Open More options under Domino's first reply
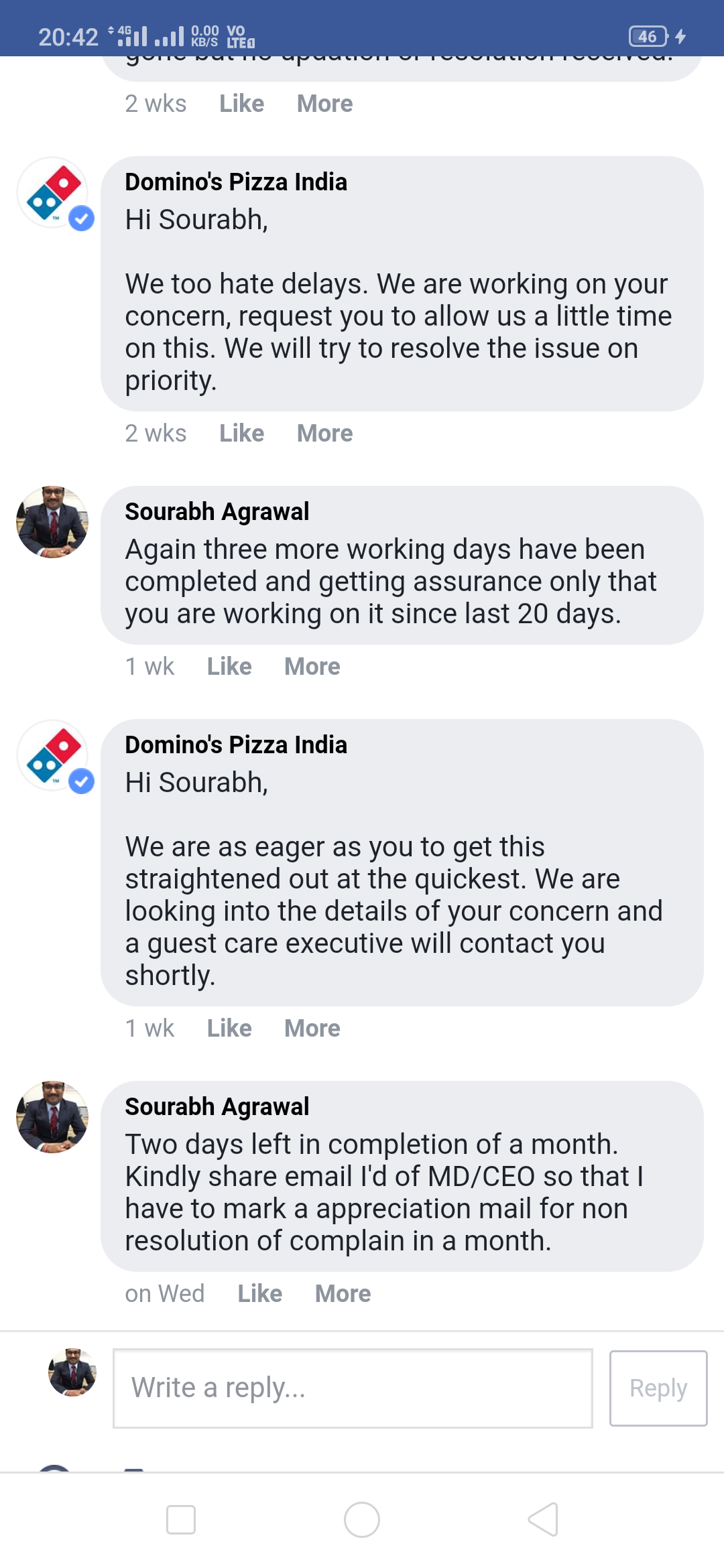The image size is (724, 1568). coord(324,433)
